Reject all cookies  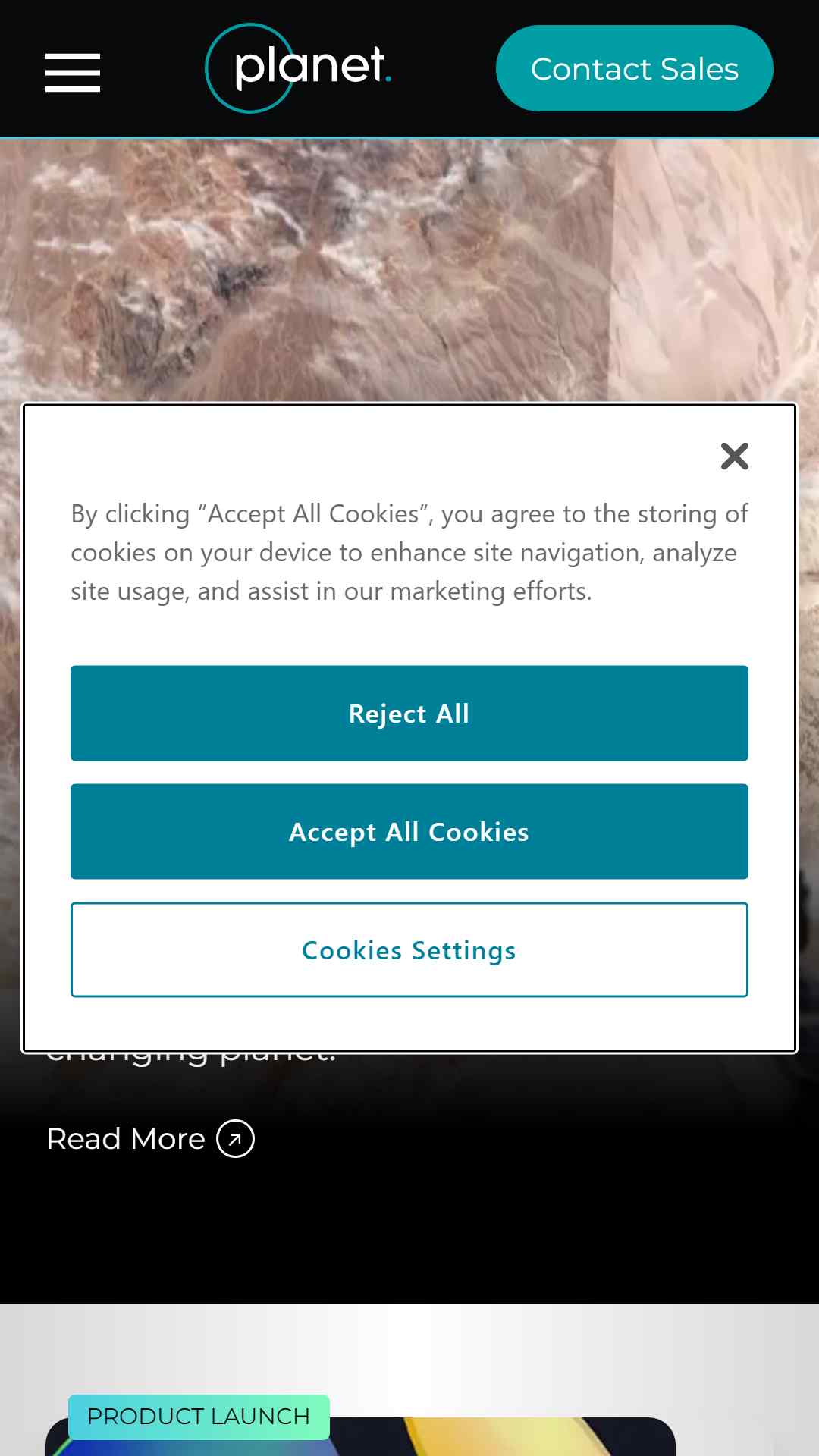[x=409, y=713]
